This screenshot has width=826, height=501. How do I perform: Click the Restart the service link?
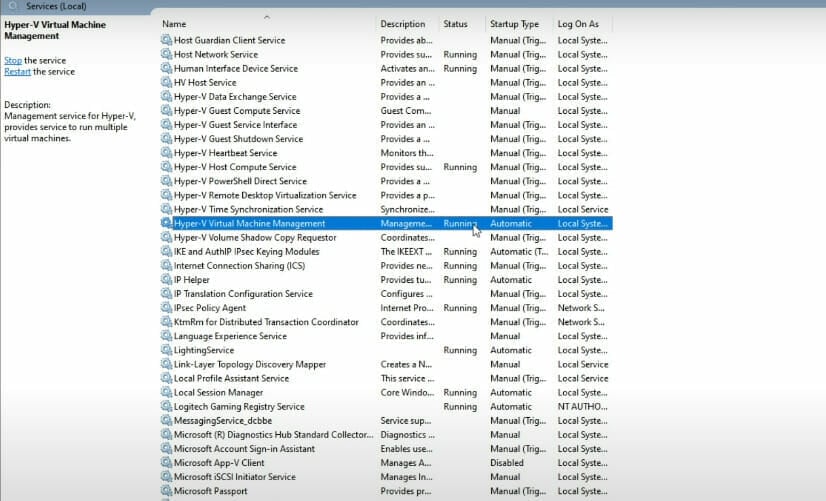click(17, 72)
